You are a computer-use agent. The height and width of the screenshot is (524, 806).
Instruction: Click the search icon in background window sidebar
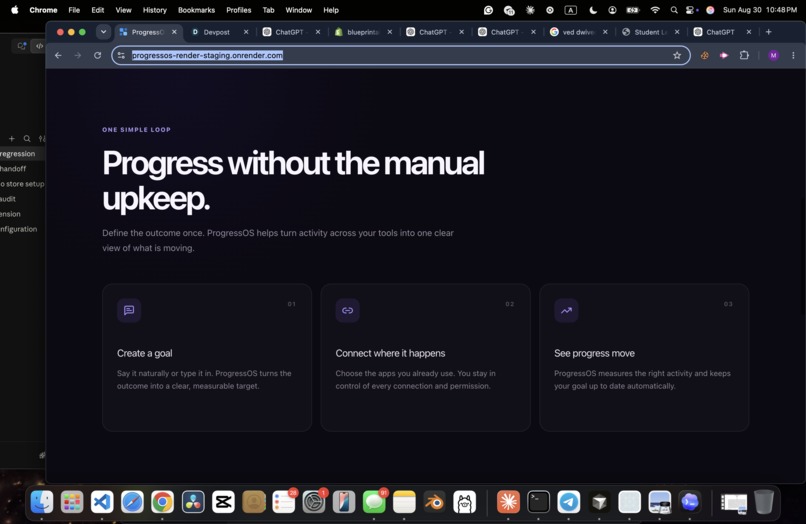pyautogui.click(x=27, y=138)
